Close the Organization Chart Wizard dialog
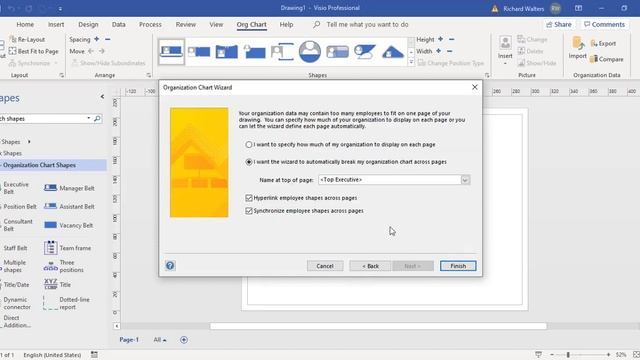 click(x=475, y=87)
